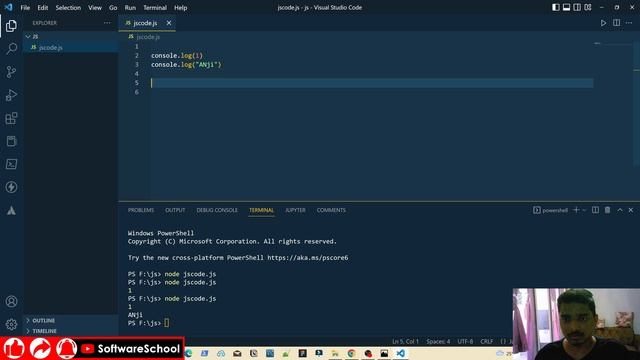Place cursor on console.log("ANji") line

(x=186, y=64)
